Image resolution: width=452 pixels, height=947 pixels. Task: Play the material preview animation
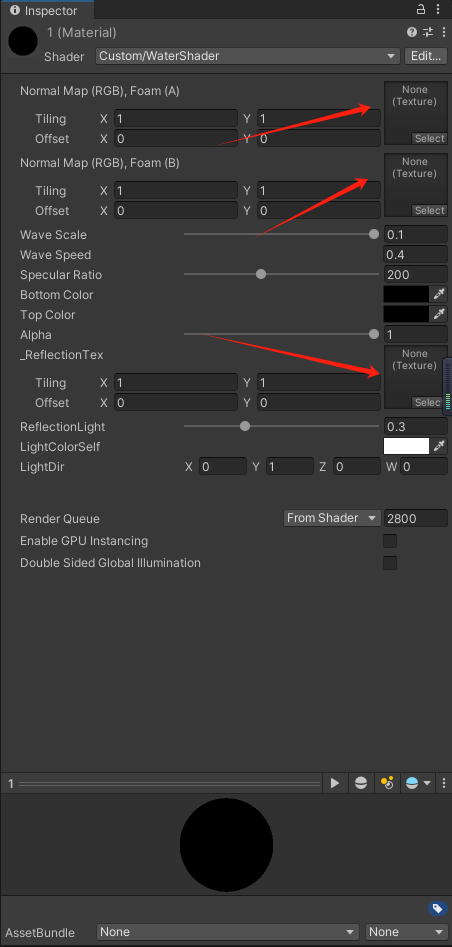[335, 783]
